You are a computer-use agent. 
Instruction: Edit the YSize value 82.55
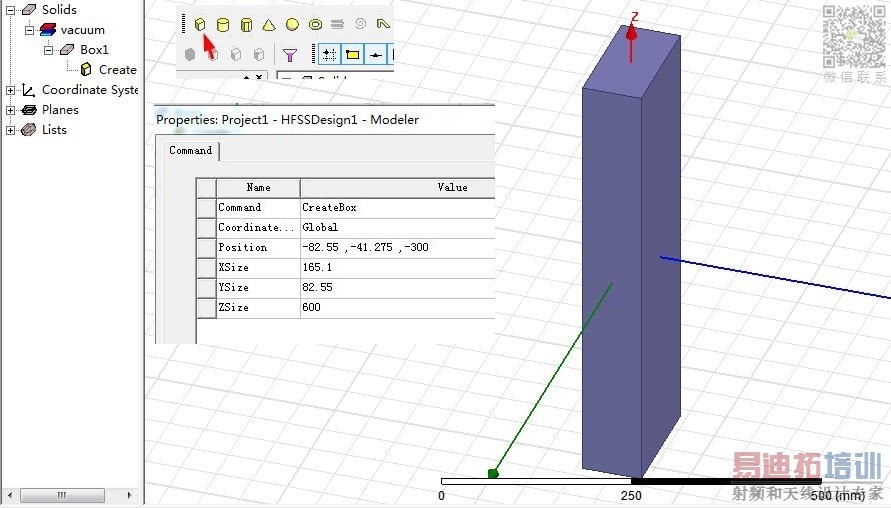(398, 288)
